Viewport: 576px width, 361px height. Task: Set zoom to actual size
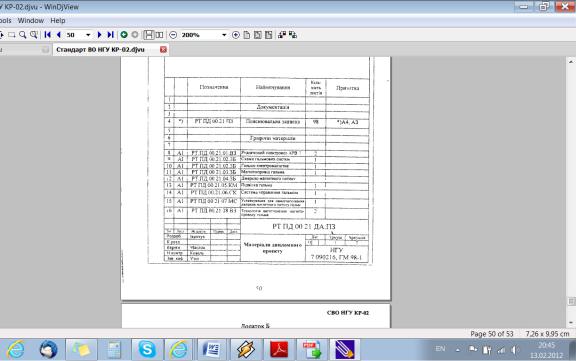point(247,35)
